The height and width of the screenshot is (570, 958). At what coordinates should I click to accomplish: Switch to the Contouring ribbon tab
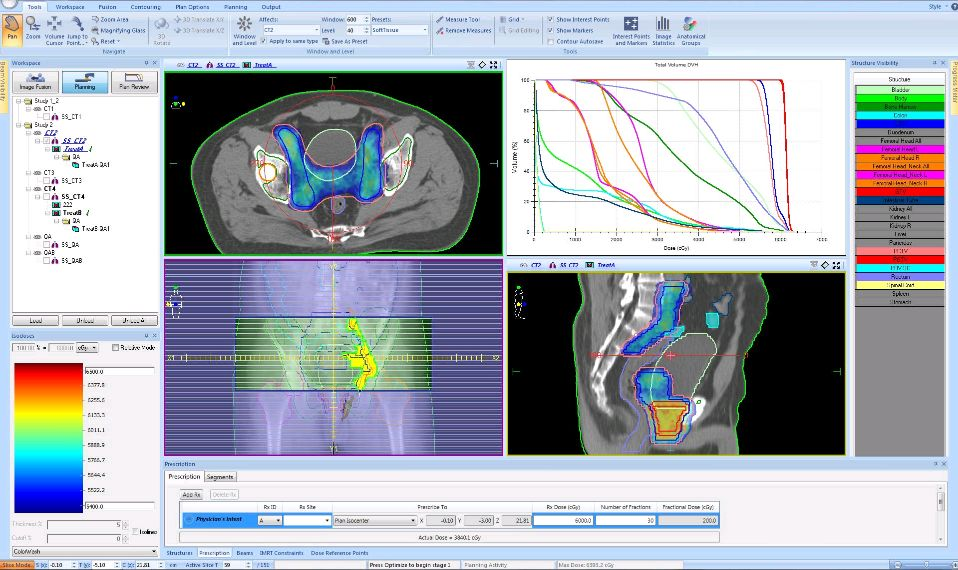click(145, 6)
